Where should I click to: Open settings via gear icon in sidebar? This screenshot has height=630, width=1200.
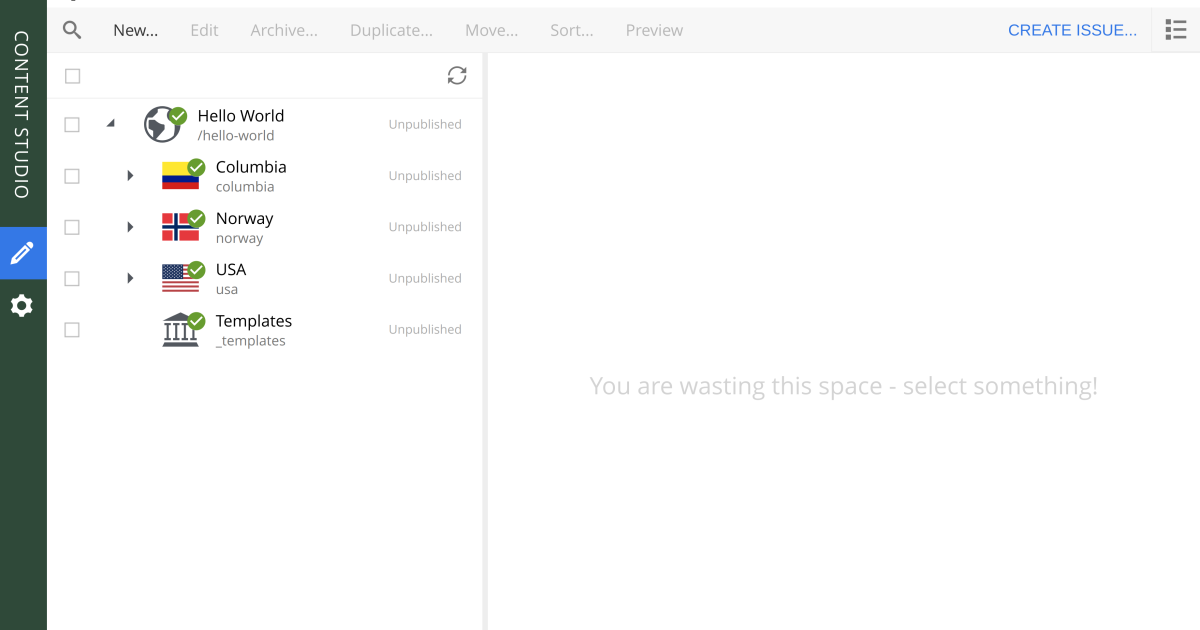pyautogui.click(x=22, y=305)
